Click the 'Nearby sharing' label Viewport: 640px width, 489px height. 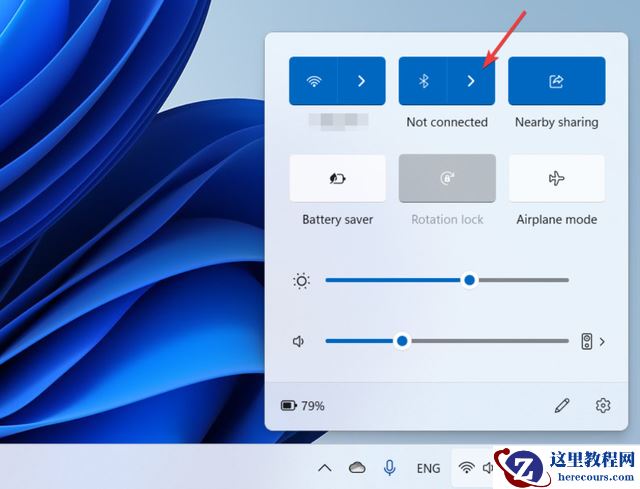(557, 122)
